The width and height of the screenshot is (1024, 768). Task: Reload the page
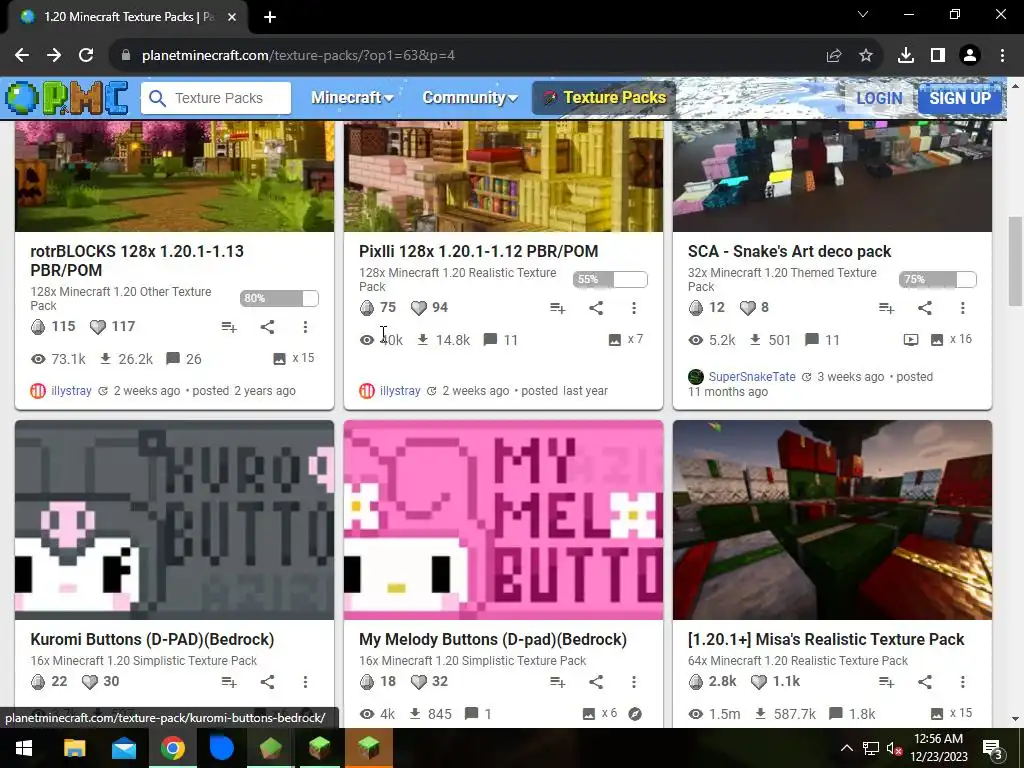pos(86,56)
